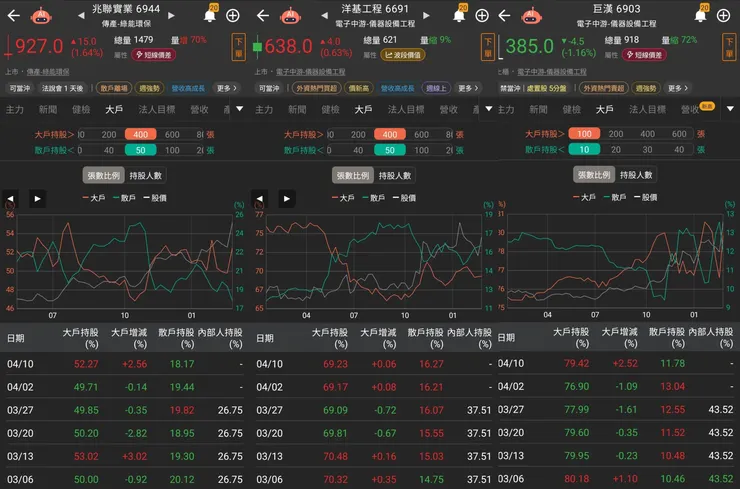The image size is (740, 489).
Task: Show 更多 tags for 巨漢
Action: 678,88
